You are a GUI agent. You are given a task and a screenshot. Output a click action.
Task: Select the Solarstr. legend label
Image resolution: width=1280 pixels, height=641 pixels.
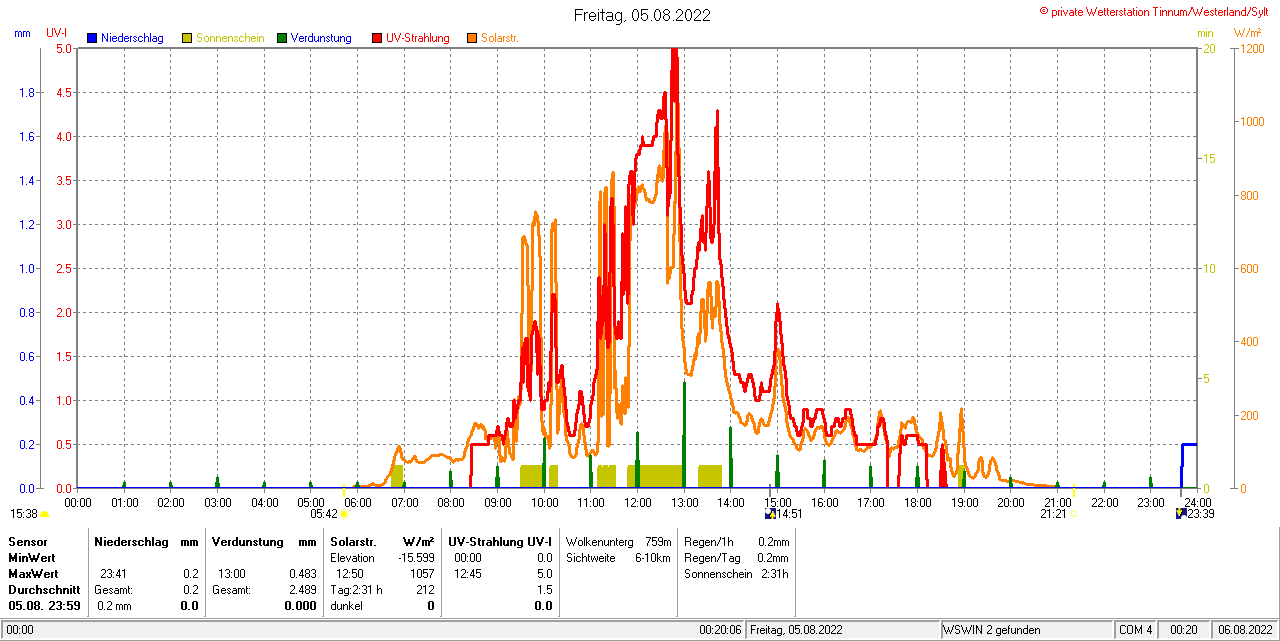tap(499, 38)
